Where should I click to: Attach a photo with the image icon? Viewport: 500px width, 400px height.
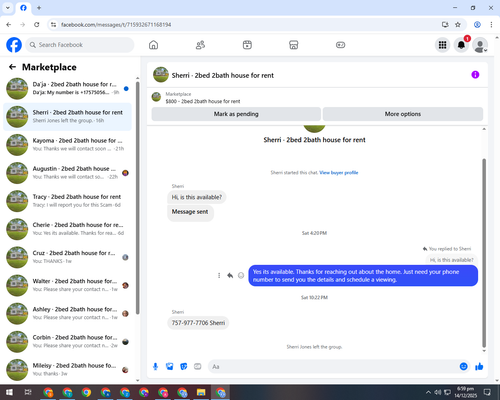click(170, 367)
